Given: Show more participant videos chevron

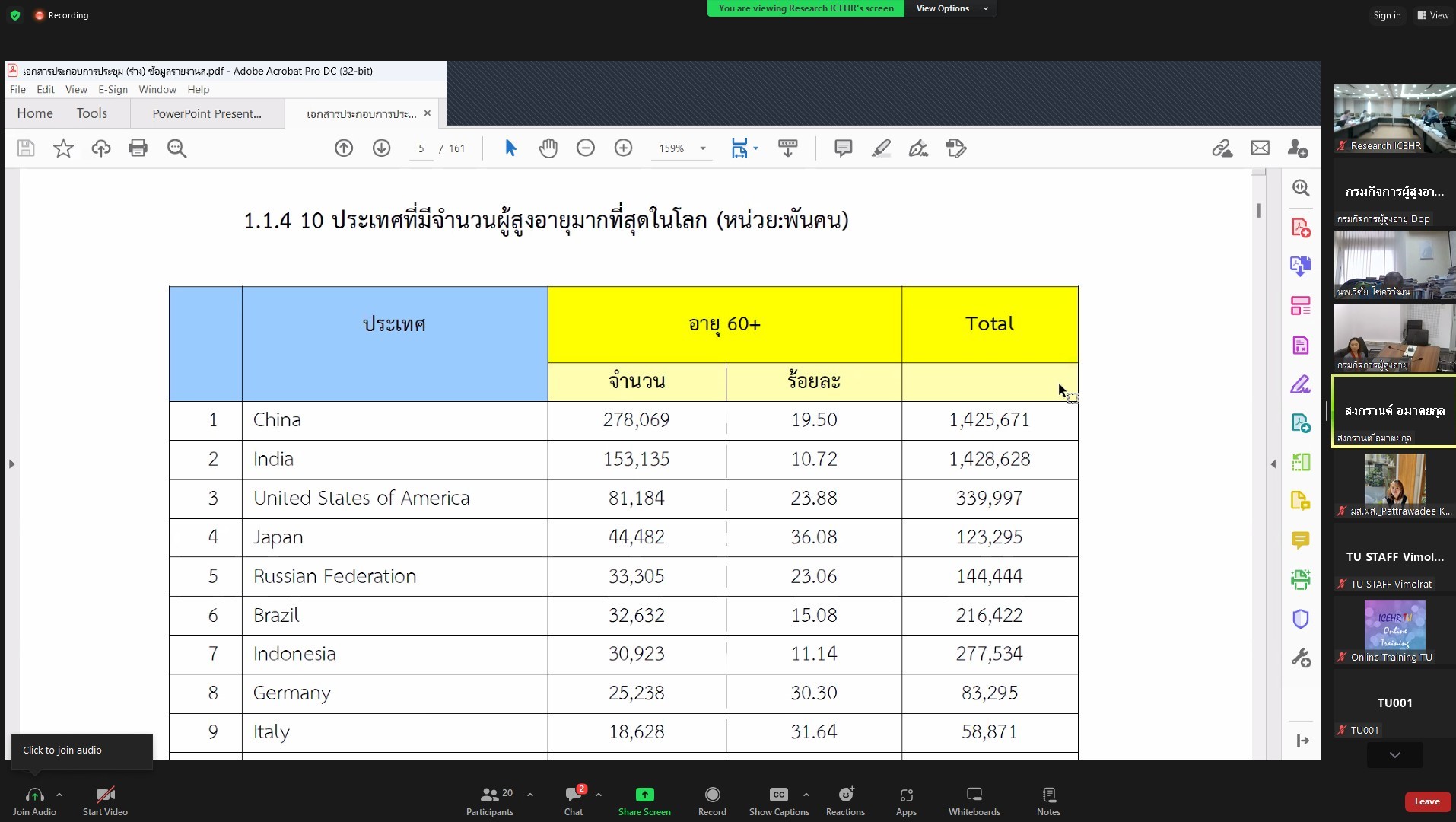Looking at the screenshot, I should pos(1394,755).
